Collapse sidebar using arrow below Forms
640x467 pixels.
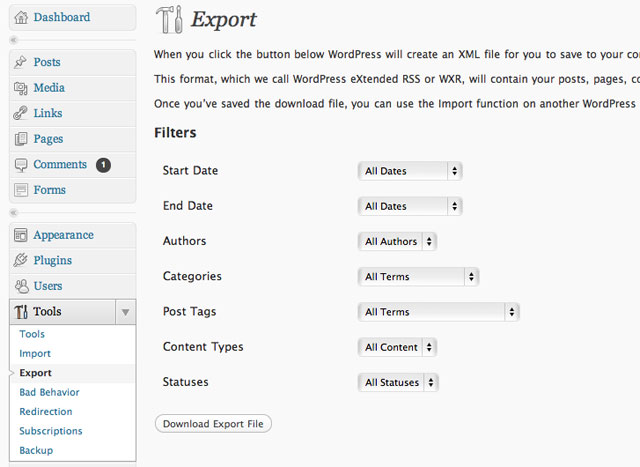[13, 213]
